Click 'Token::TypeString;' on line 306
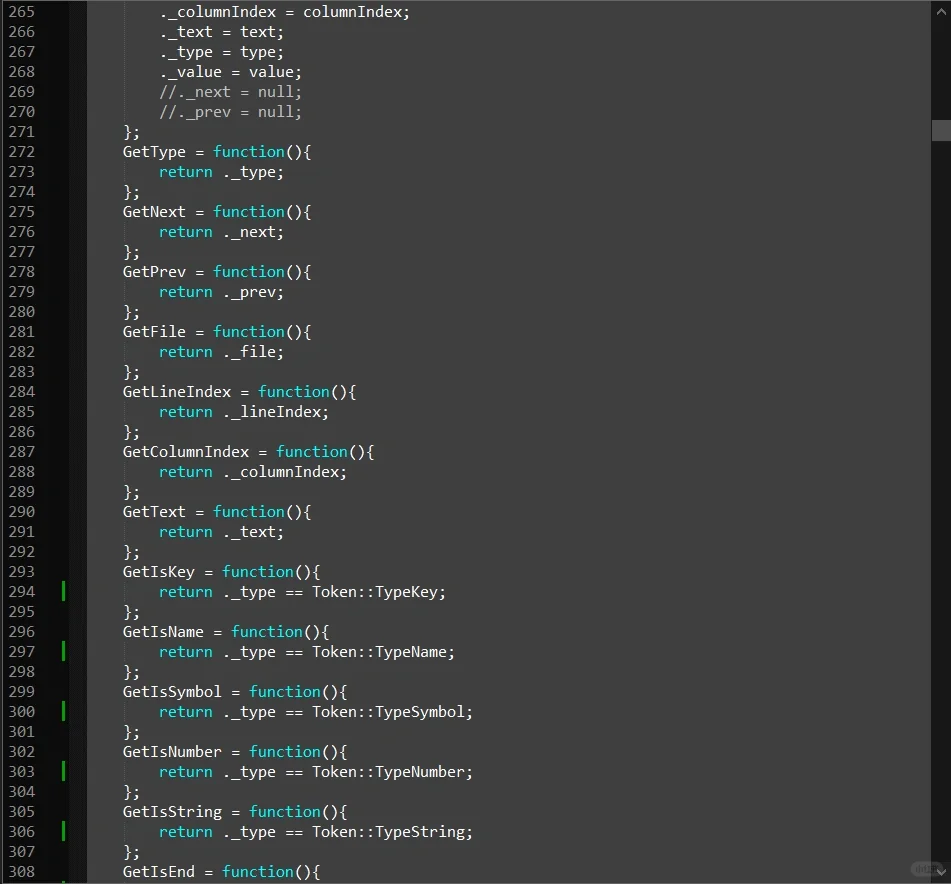 (392, 832)
